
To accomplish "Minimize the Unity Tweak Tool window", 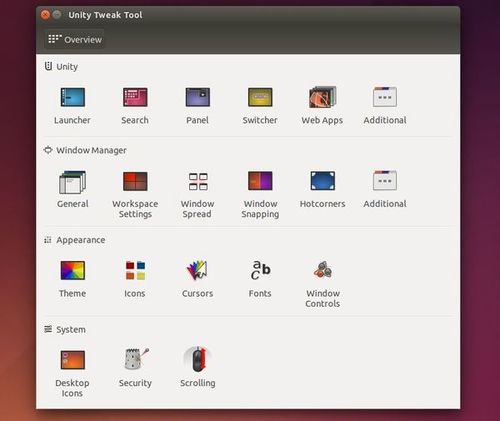I will pos(57,15).
